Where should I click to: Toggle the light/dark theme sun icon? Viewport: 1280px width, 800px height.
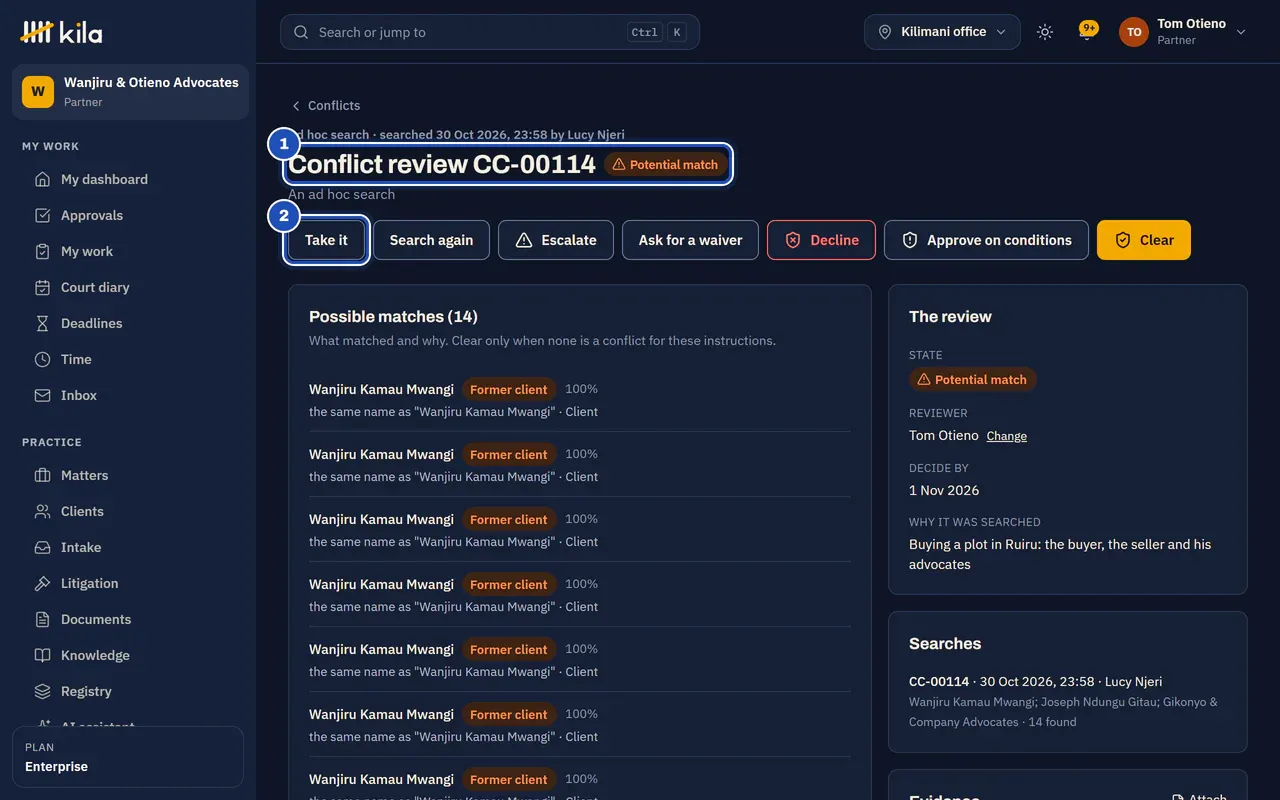(x=1045, y=32)
